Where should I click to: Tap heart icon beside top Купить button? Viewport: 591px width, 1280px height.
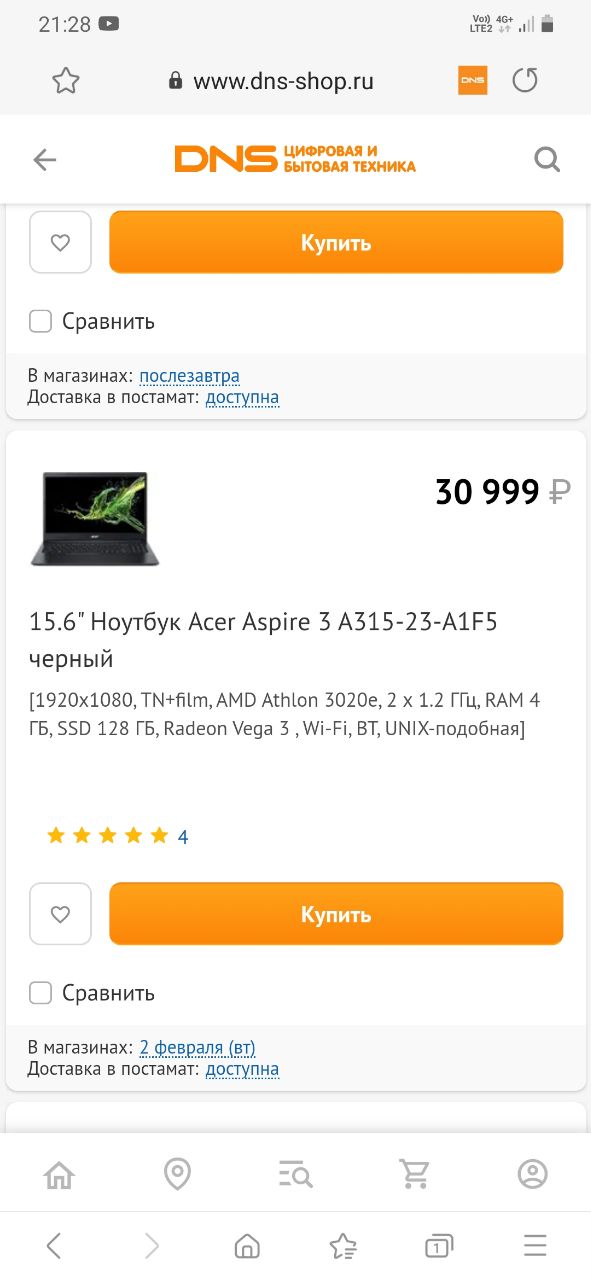pos(60,242)
